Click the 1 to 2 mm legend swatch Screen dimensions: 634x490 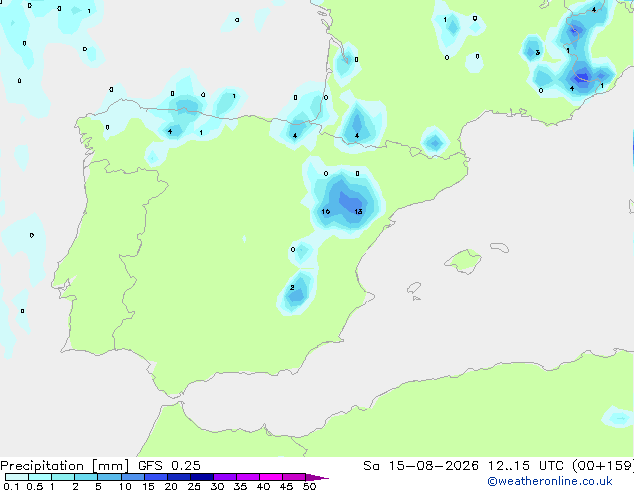[x=63, y=477]
